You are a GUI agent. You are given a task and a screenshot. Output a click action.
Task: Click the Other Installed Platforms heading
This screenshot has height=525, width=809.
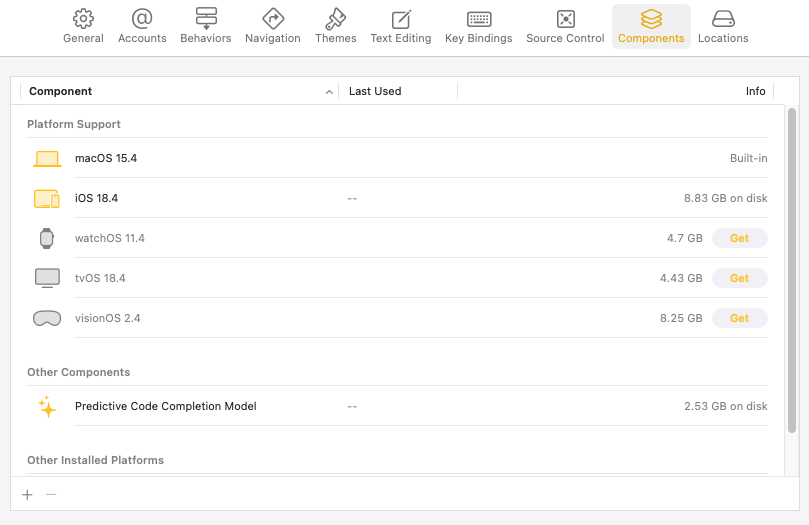tap(95, 460)
